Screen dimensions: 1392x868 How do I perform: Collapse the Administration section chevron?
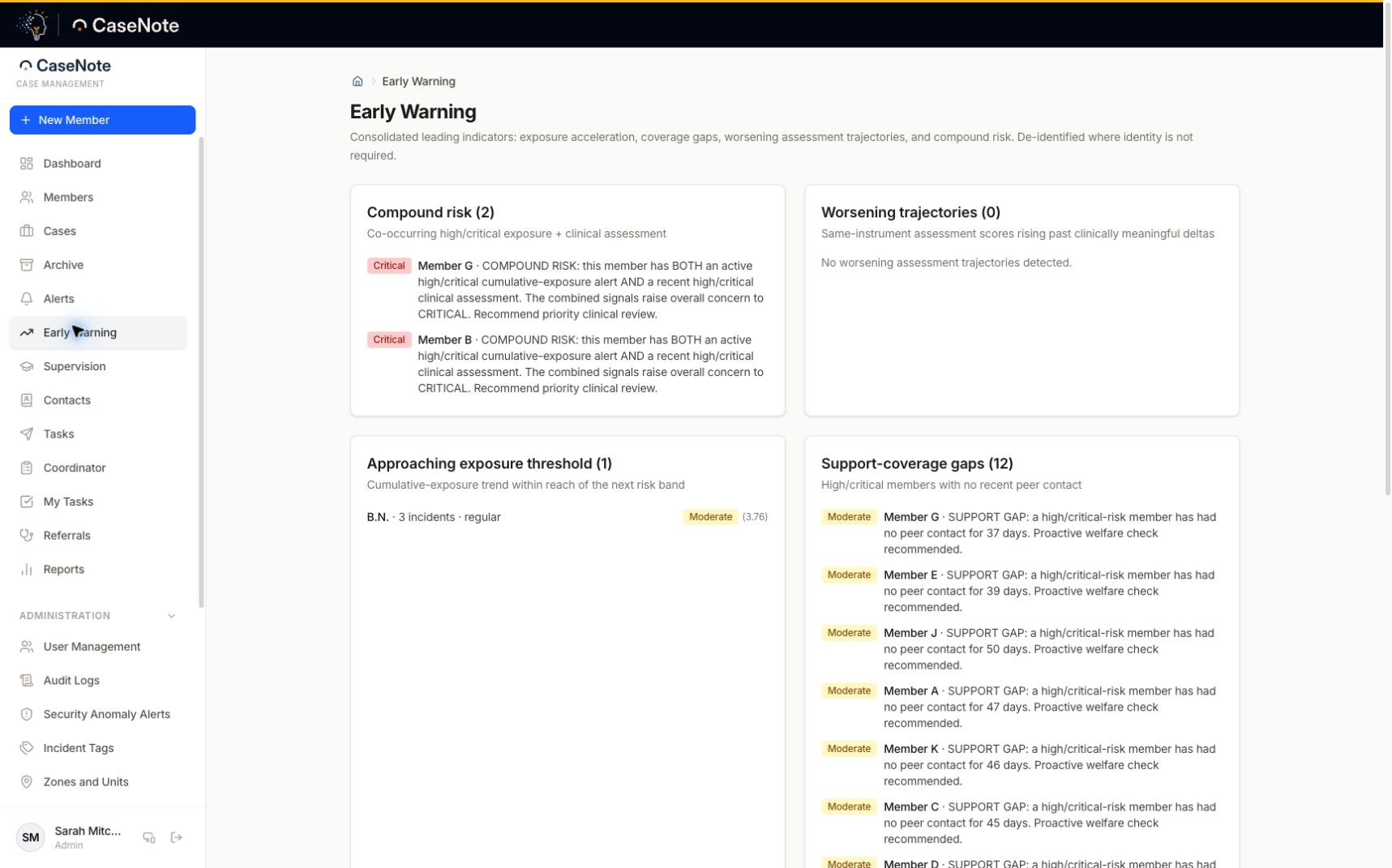click(x=172, y=616)
